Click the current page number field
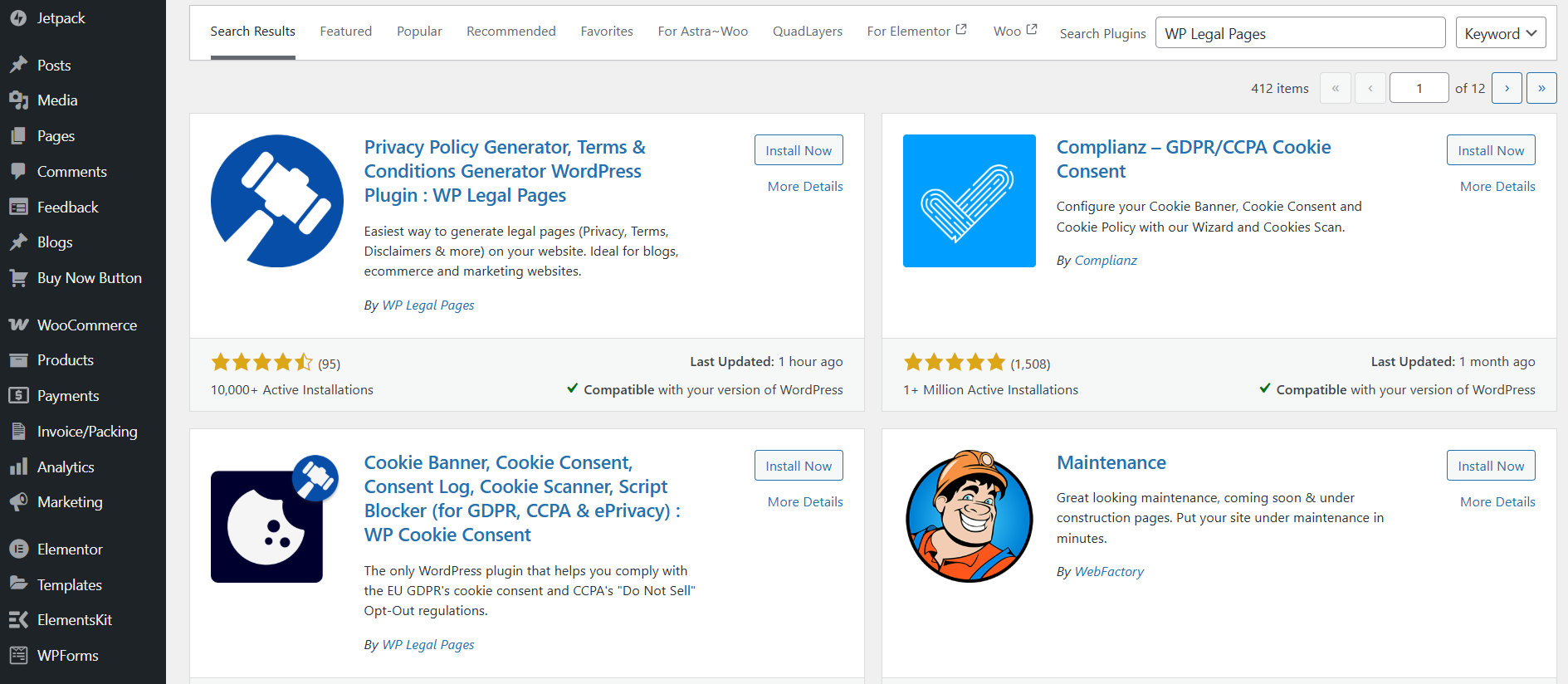The height and width of the screenshot is (684, 1568). [x=1419, y=88]
